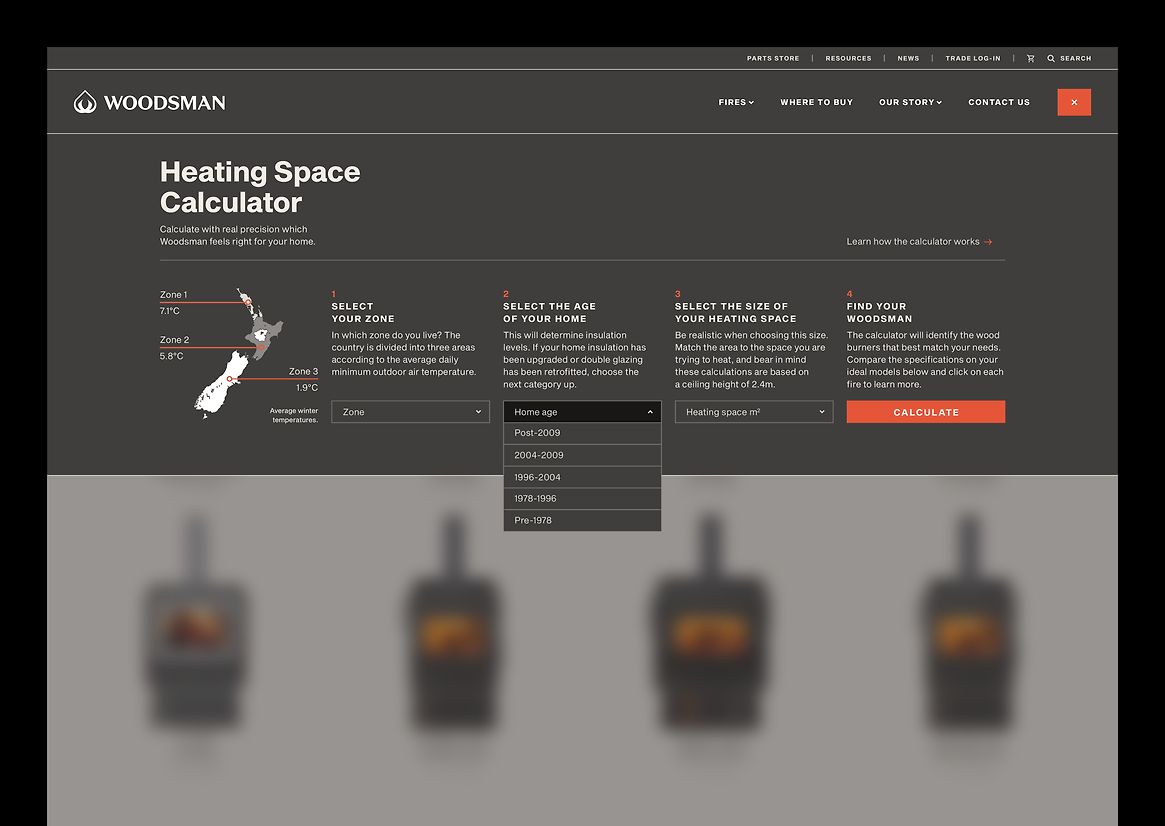Open the Zone dropdown
Viewport: 1165px width, 826px height.
[410, 412]
